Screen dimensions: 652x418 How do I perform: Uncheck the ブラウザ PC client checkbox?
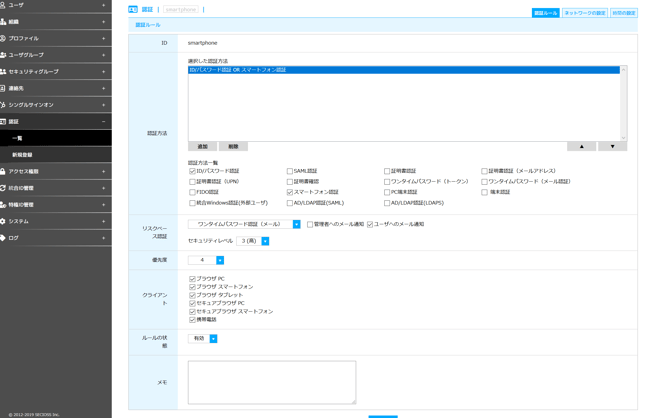point(192,279)
